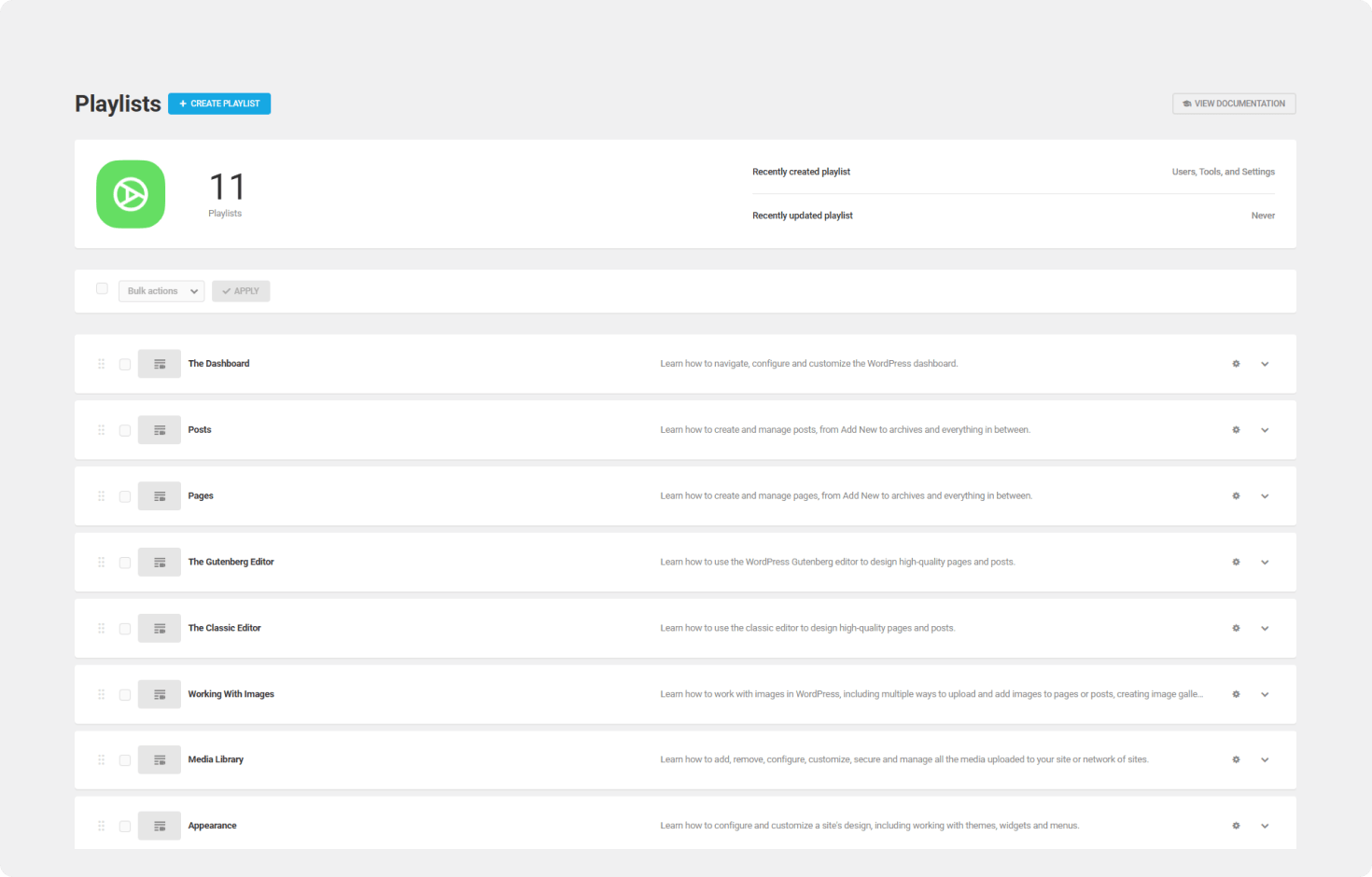Viewport: 1372px width, 877px height.
Task: Click gear icon on Appearance row
Action: pyautogui.click(x=1236, y=826)
